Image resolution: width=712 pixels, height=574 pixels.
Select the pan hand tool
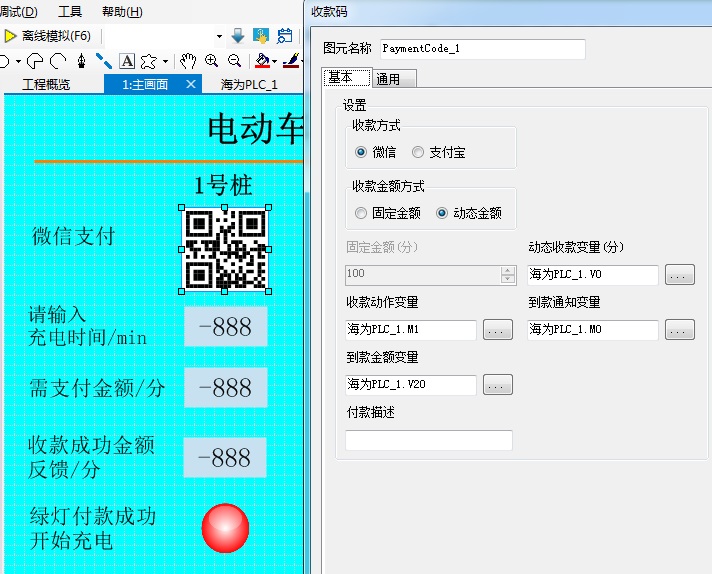point(188,61)
